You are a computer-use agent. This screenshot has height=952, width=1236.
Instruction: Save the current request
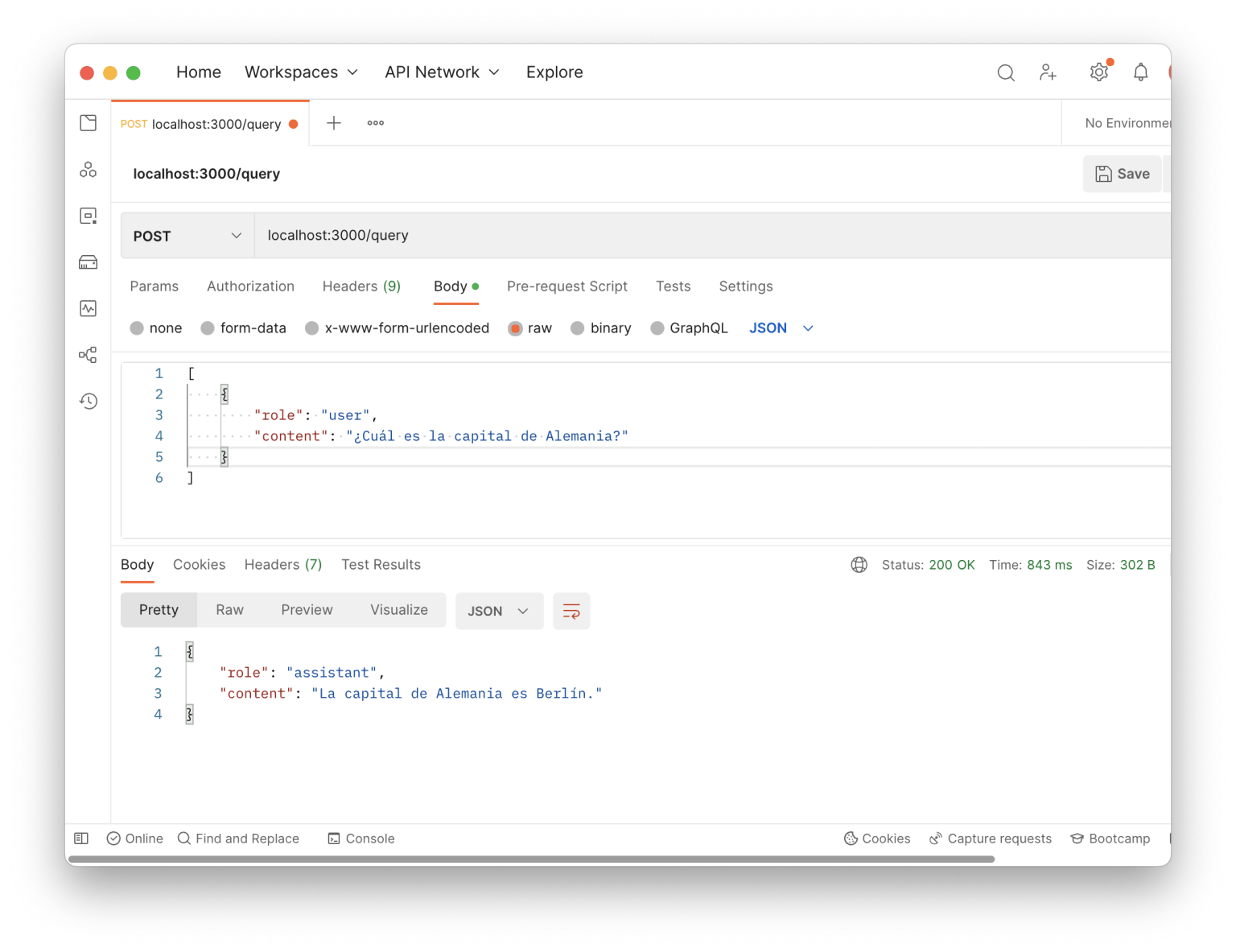click(1122, 174)
